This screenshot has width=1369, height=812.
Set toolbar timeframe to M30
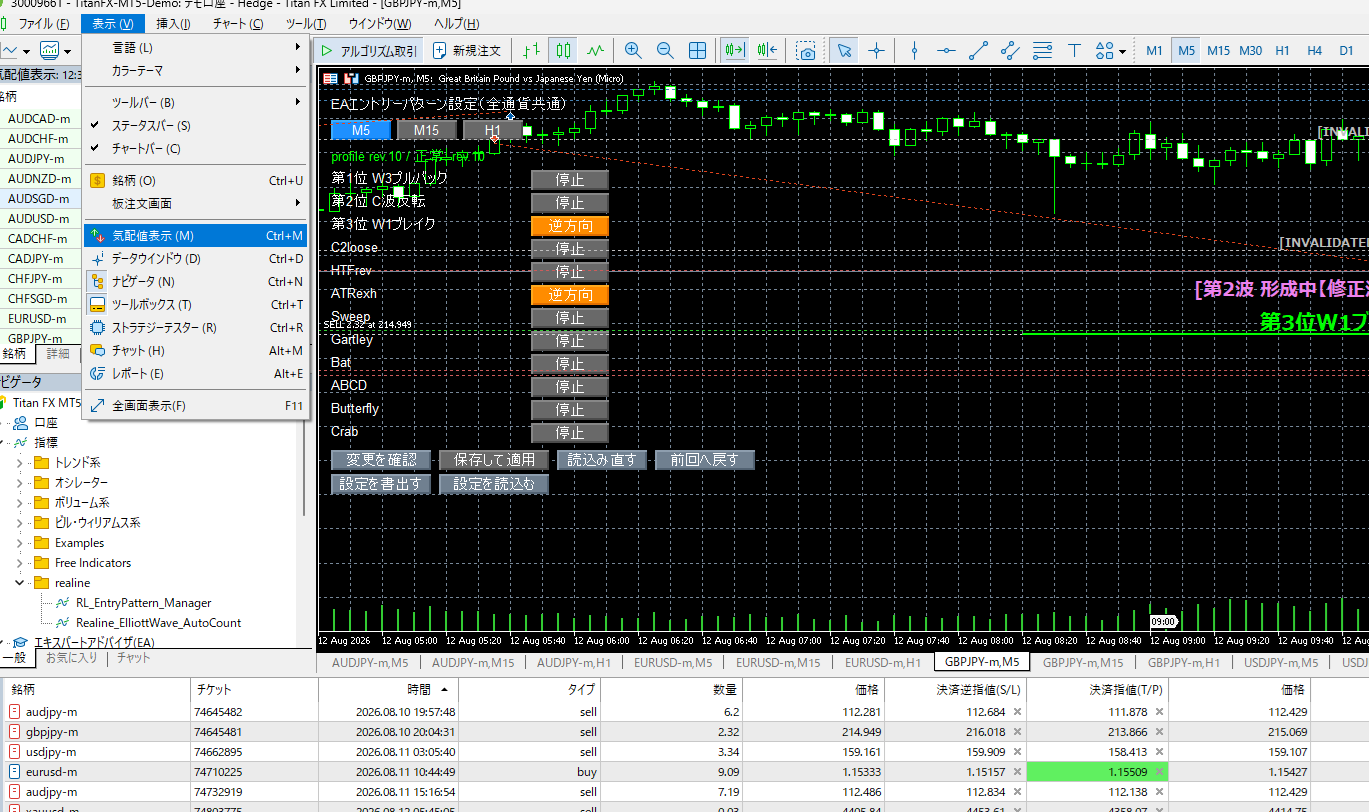1250,50
